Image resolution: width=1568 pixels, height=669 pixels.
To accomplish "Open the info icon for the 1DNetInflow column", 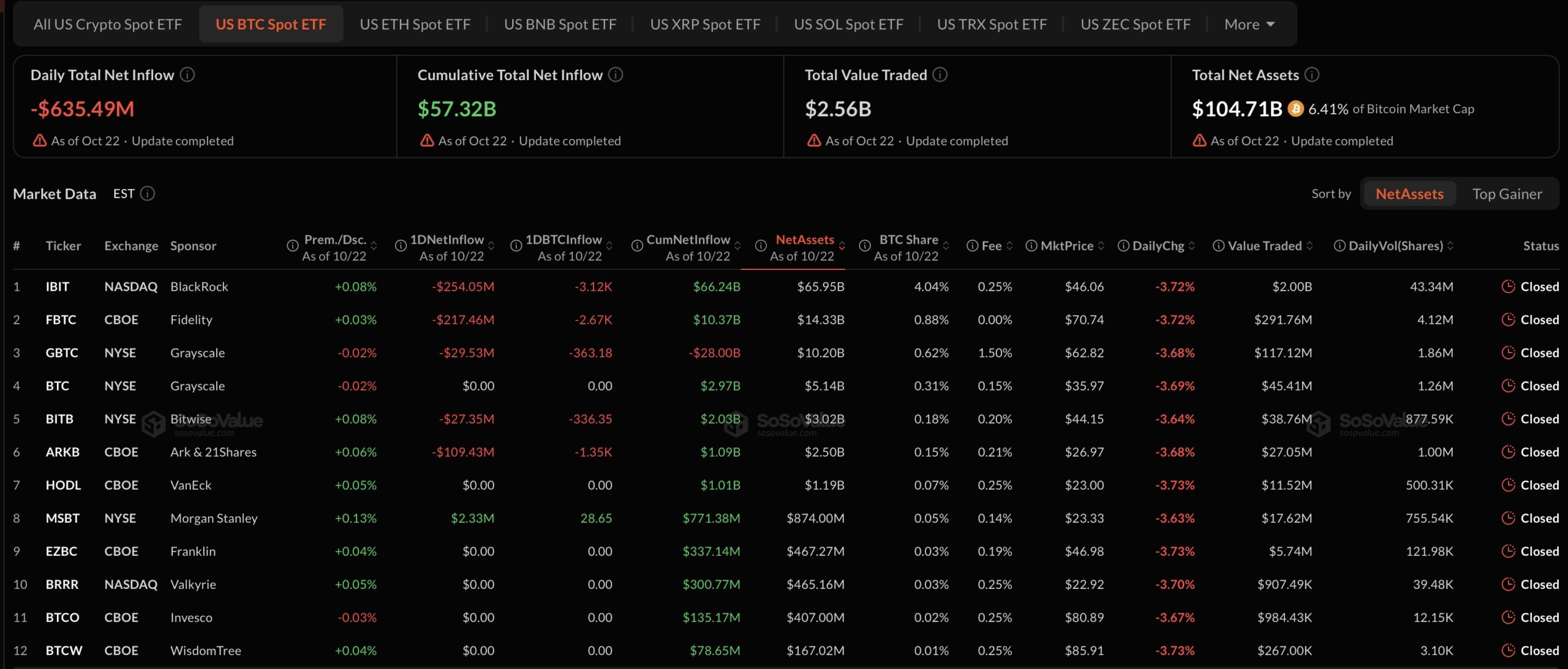I will pos(401,245).
